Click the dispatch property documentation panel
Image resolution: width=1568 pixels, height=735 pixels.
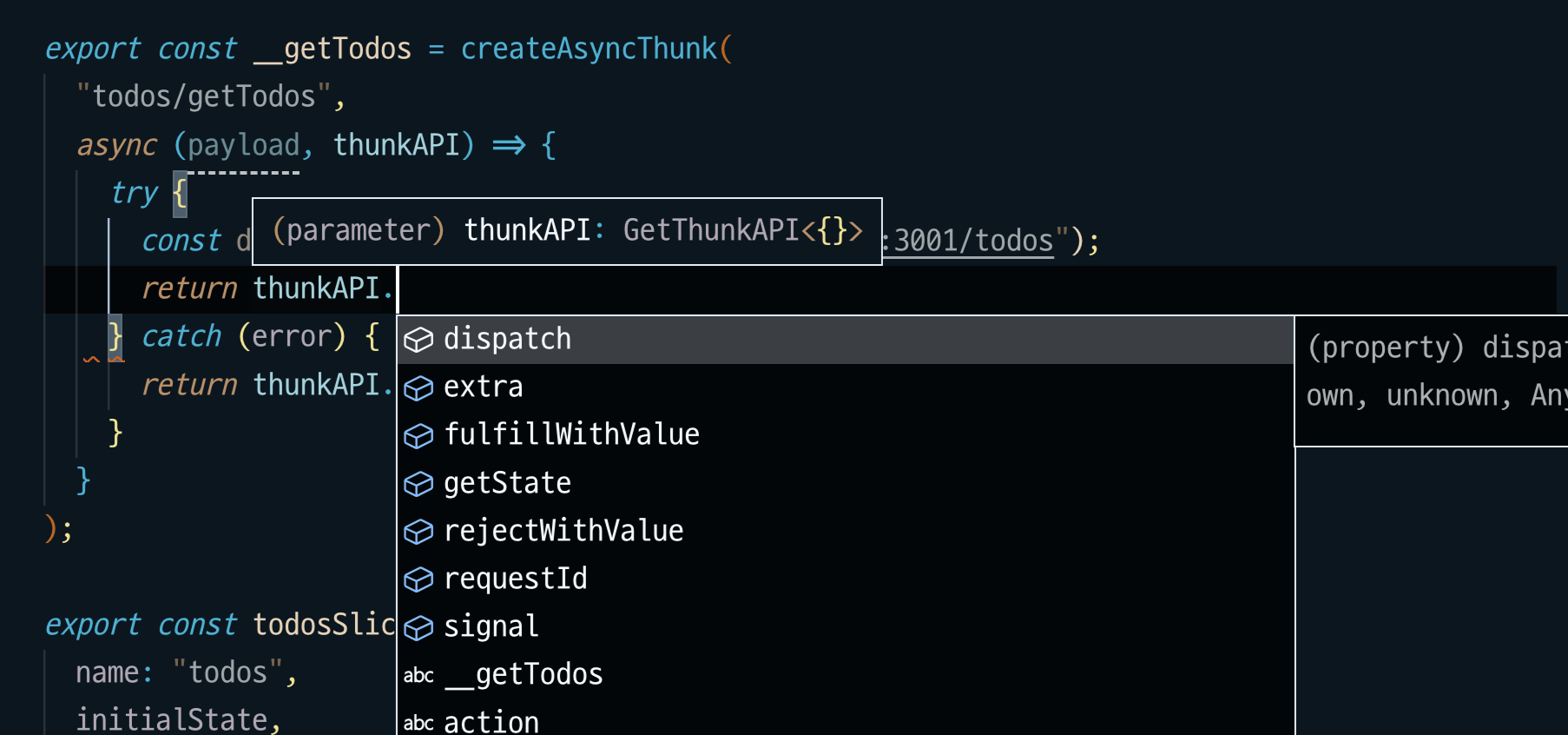pos(1432,381)
